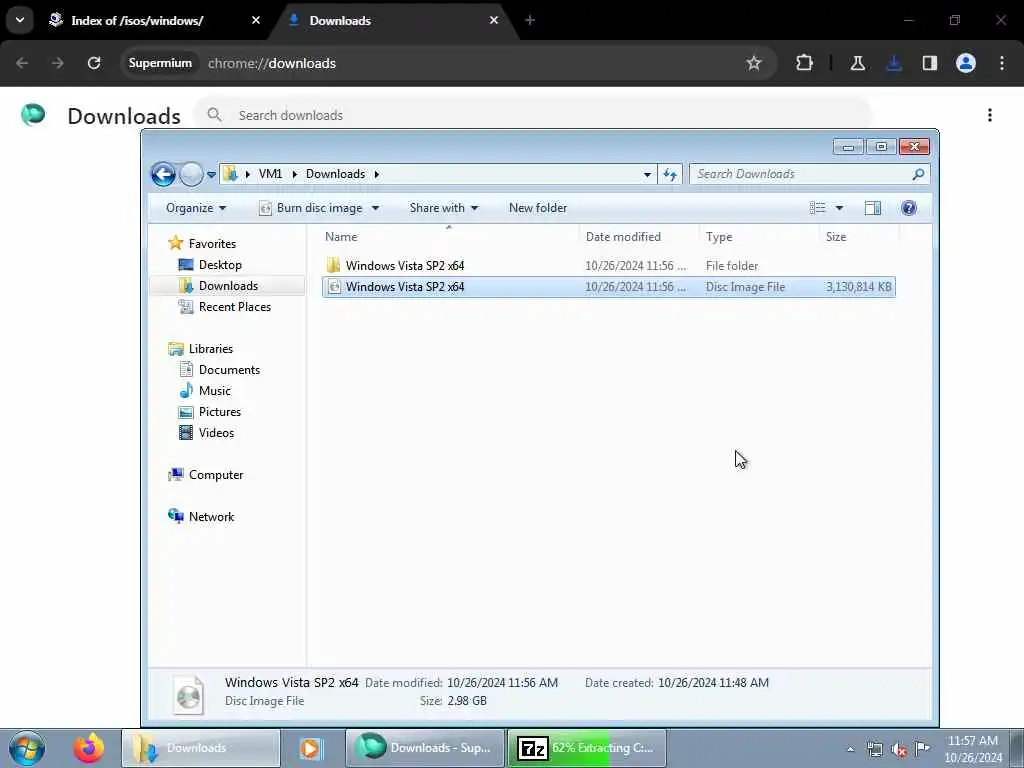Screen dimensions: 1024x768
Task: Toggle the preview pane icon
Action: 873,208
